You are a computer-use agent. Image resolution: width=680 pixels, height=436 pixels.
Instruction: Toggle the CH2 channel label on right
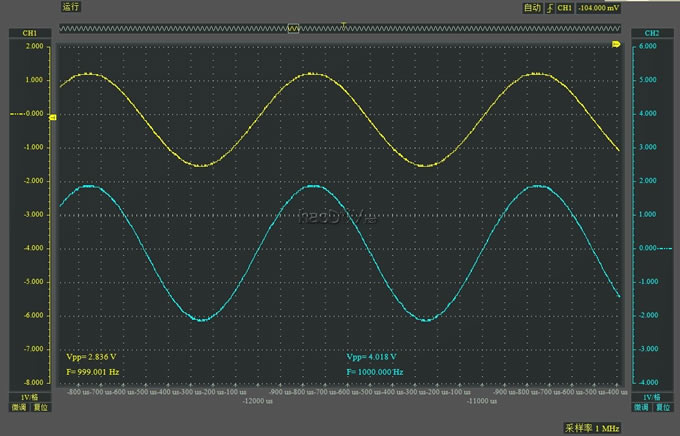[x=653, y=33]
